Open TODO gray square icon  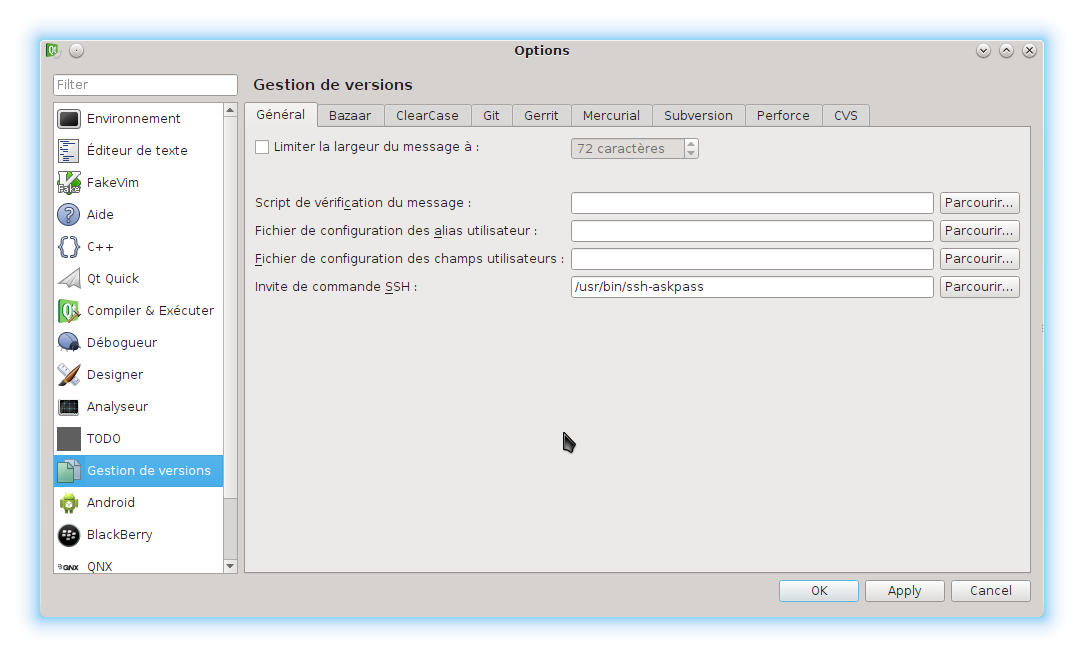[68, 438]
